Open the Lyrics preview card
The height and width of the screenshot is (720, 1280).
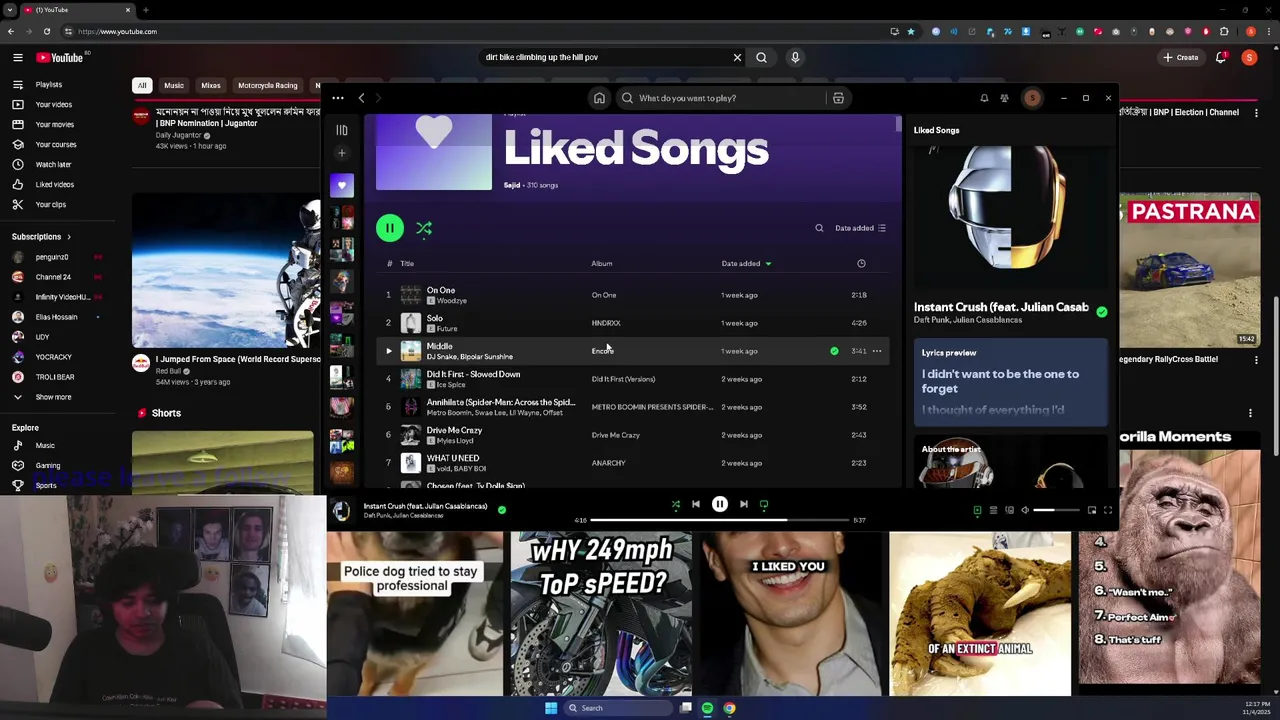1010,383
